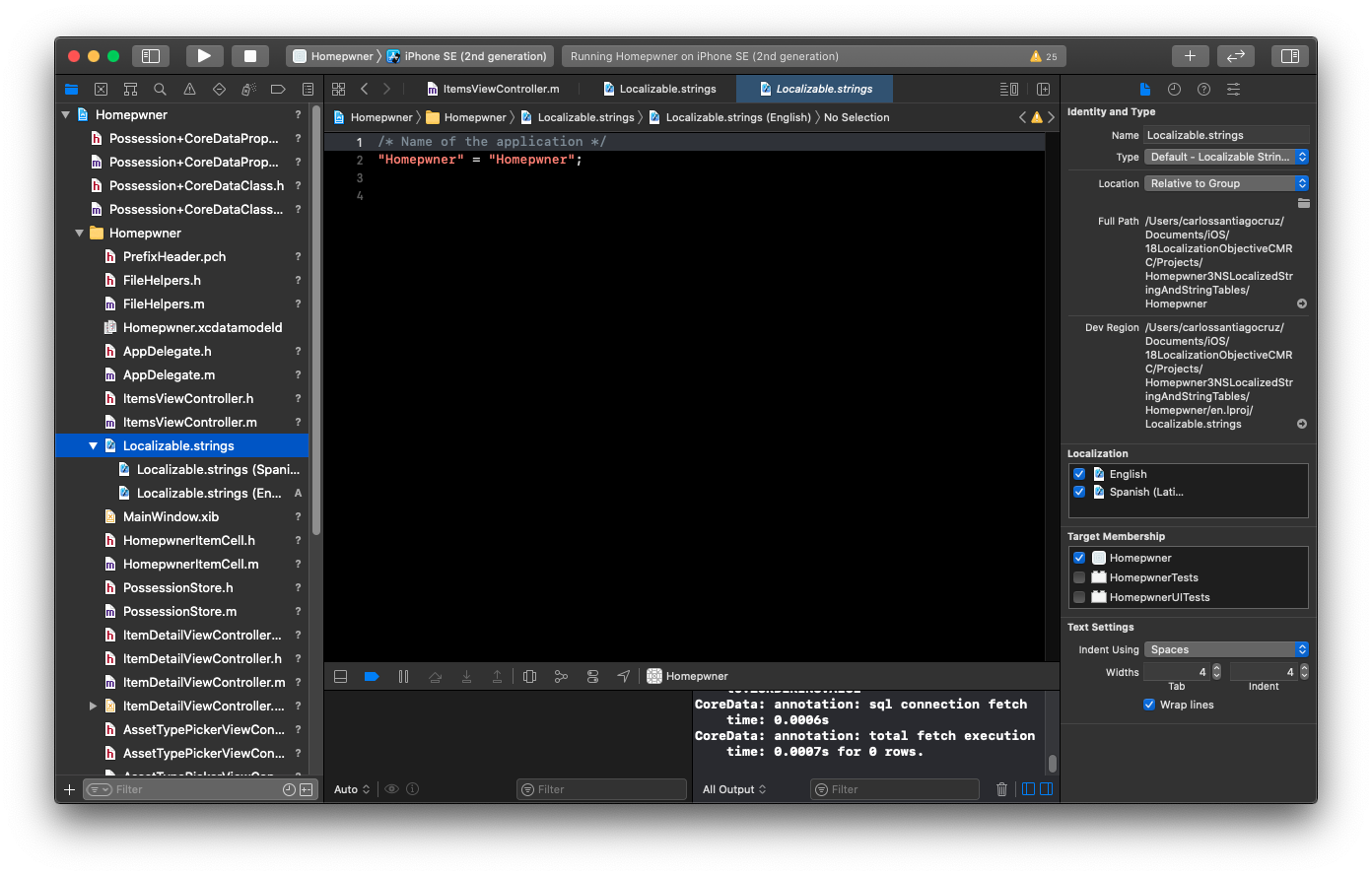This screenshot has width=1372, height=876.
Task: Open the code review arrows button
Action: pos(1236,56)
